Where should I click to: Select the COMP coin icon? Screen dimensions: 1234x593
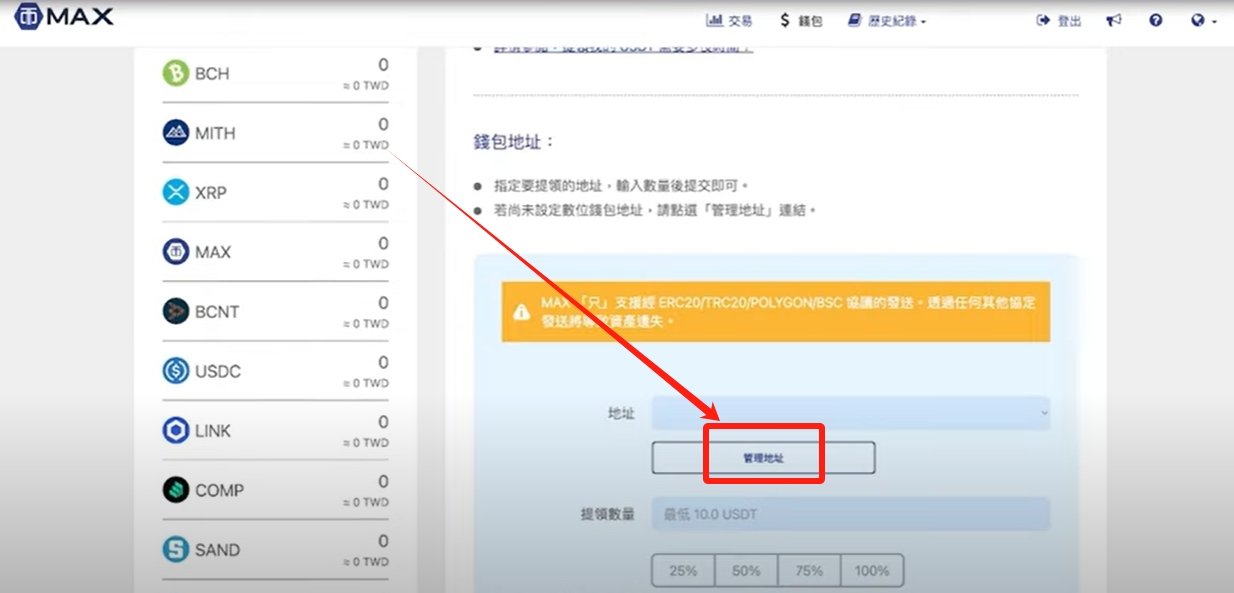click(176, 490)
